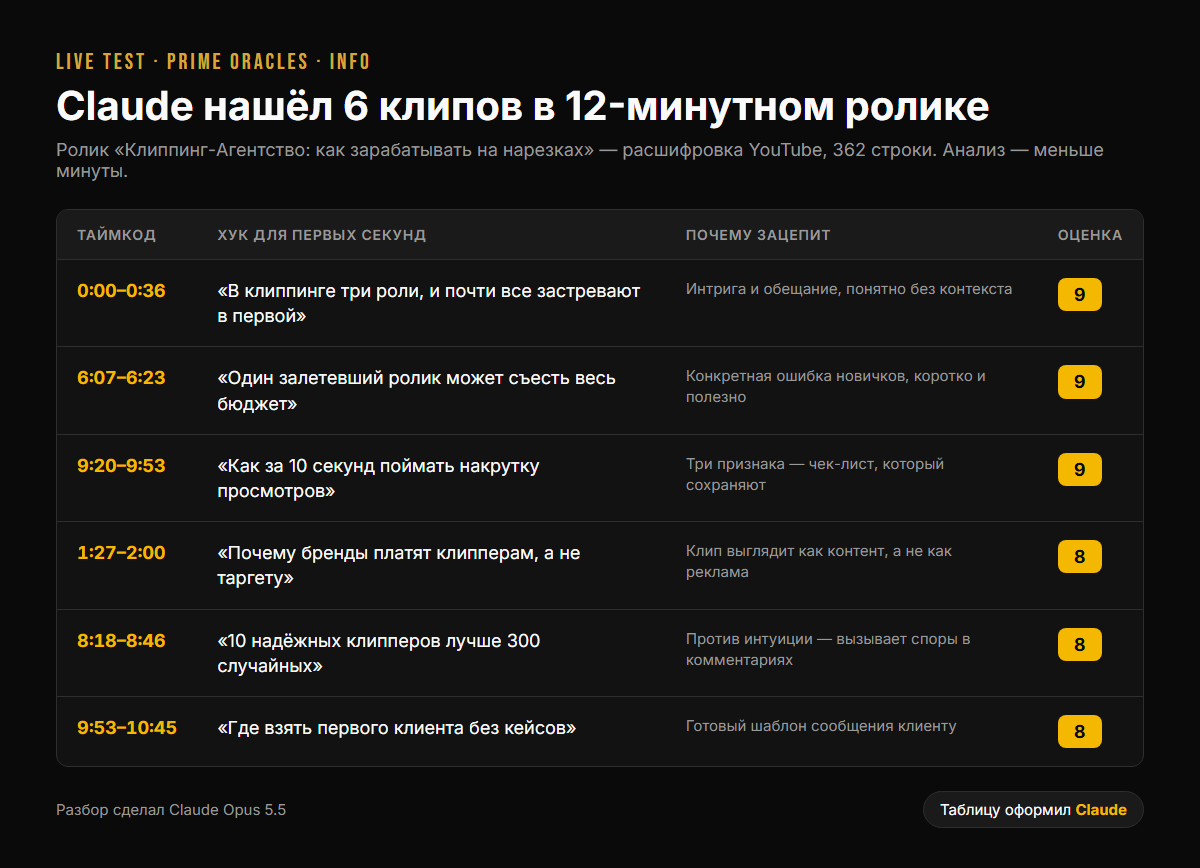
Task: Click hook '«Один залетевший ролик может съесть весь бюджет»'
Action: [416, 391]
